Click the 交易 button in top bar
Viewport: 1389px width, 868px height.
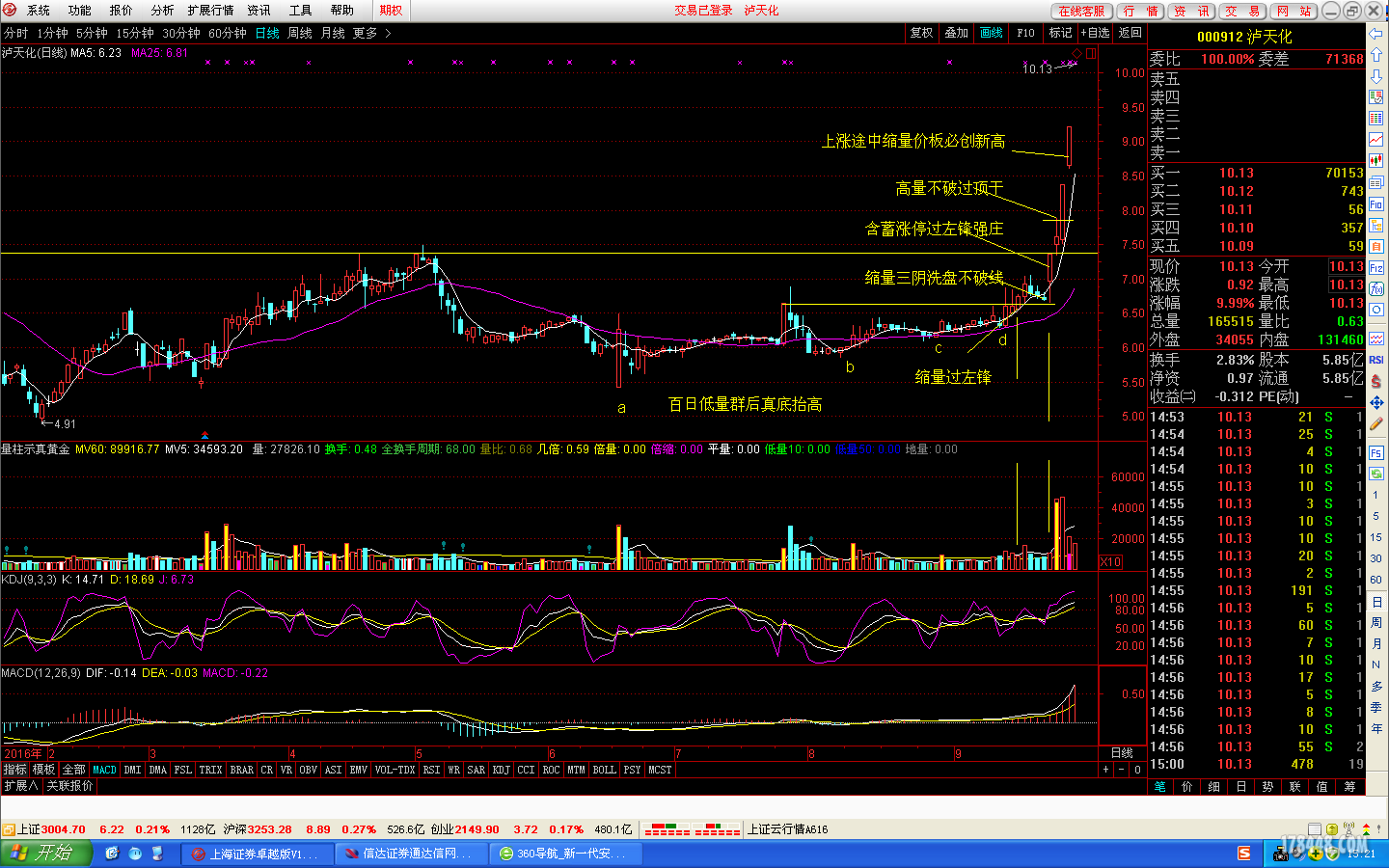[1242, 12]
